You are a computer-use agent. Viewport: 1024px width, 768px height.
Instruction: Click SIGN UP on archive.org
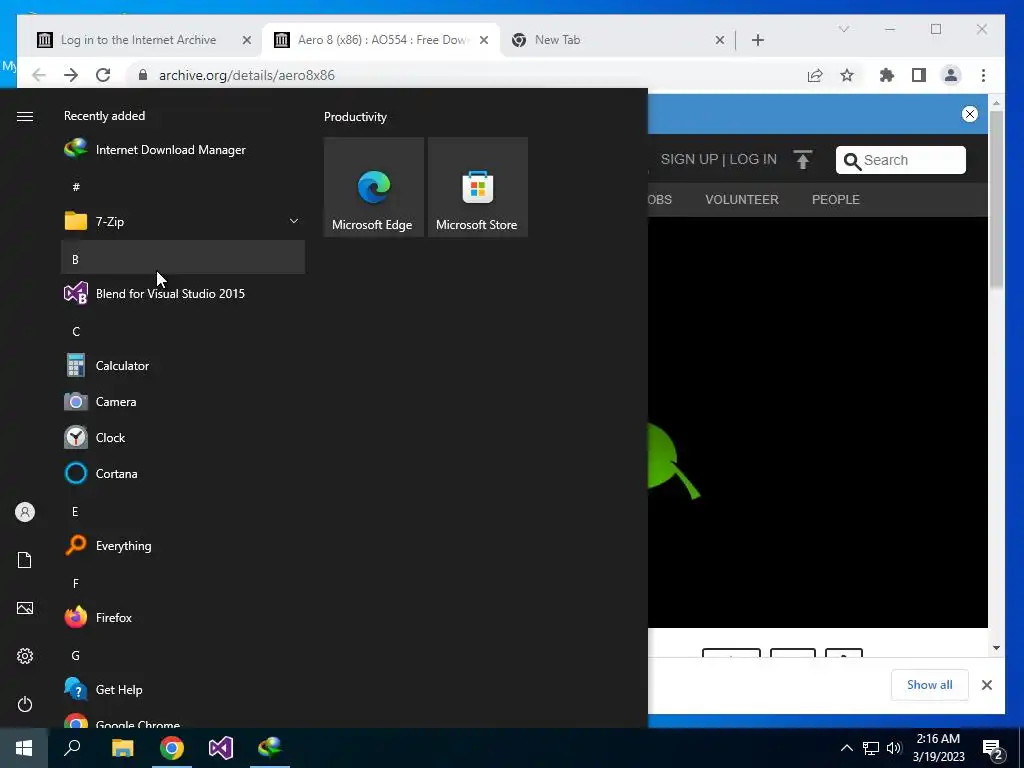click(x=689, y=159)
